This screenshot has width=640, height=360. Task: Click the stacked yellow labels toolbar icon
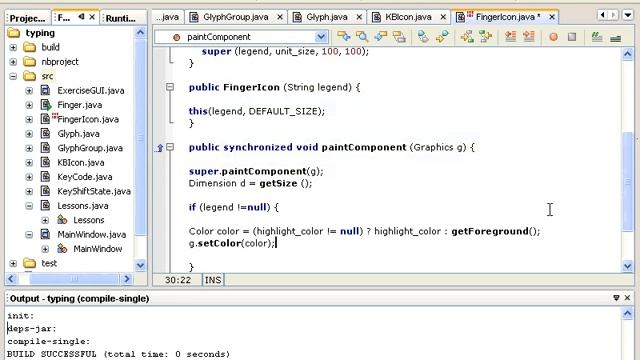399,37
